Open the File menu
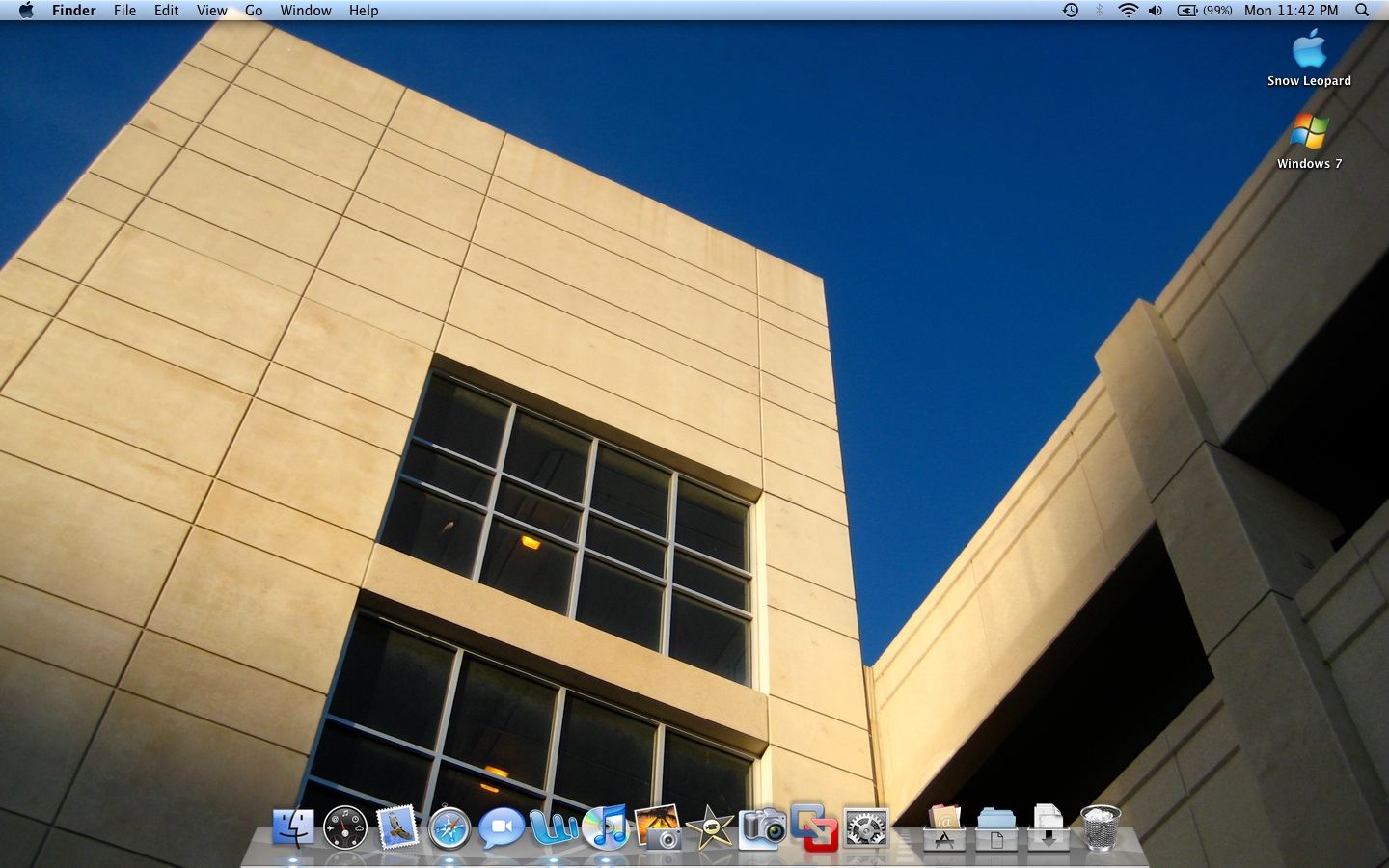The width and height of the screenshot is (1389, 868). (124, 10)
